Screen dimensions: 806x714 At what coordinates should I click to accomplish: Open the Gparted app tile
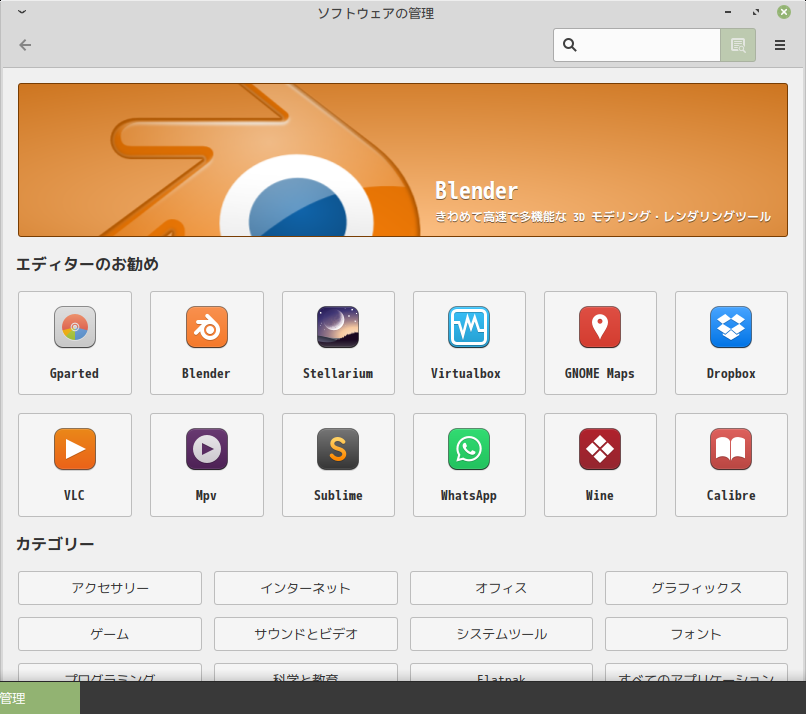click(75, 343)
